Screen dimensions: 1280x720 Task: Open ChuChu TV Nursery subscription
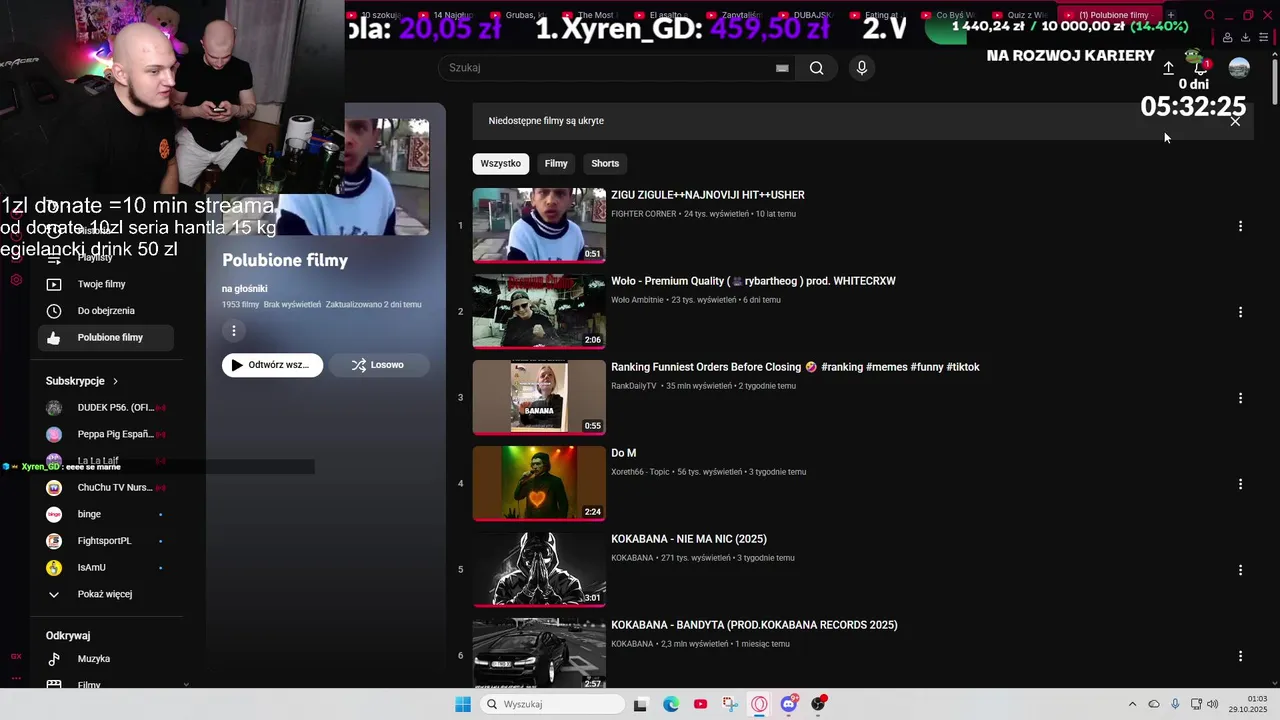tap(105, 488)
